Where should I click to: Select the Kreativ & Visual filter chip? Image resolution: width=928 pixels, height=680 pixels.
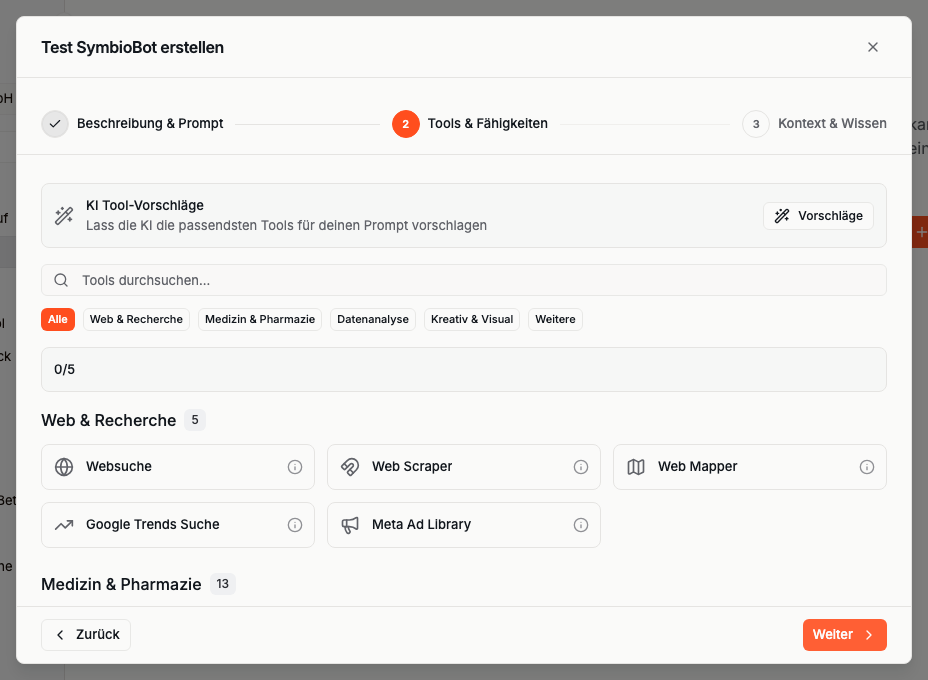click(472, 319)
